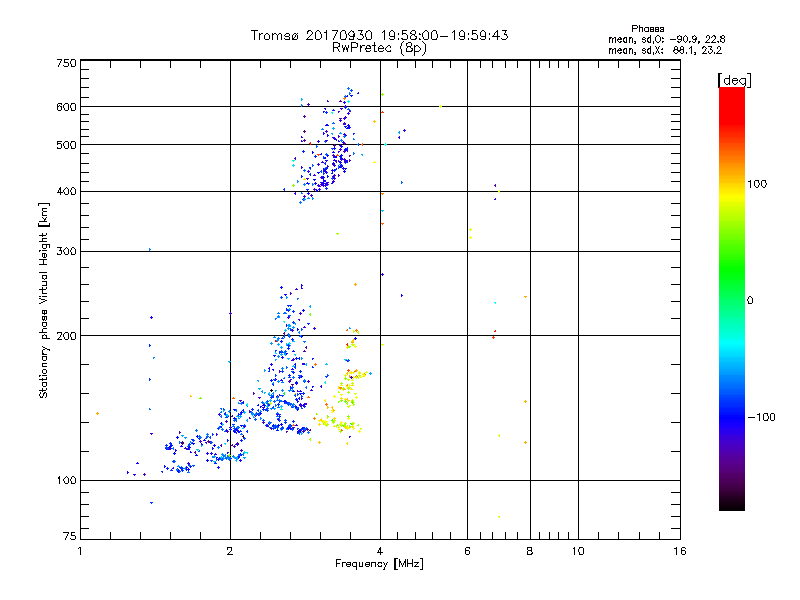Click the isolated orange point left of 100 km region
The height and width of the screenshot is (600, 800).
click(x=97, y=413)
